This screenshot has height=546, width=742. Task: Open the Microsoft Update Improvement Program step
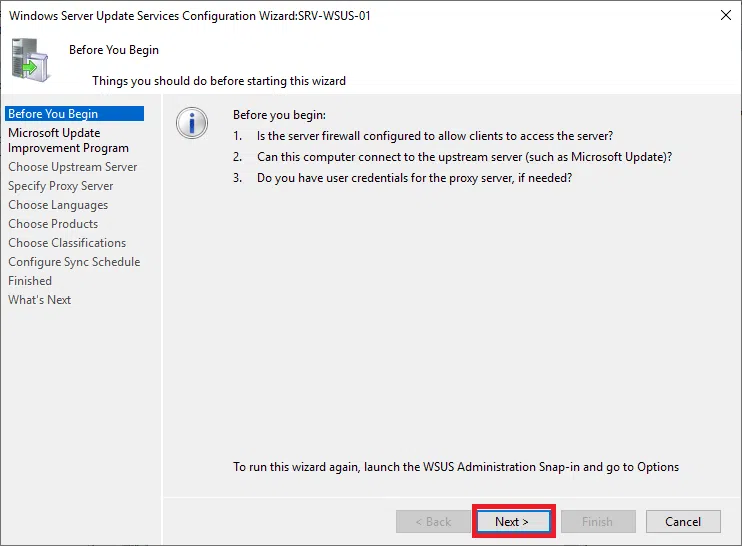pos(68,140)
